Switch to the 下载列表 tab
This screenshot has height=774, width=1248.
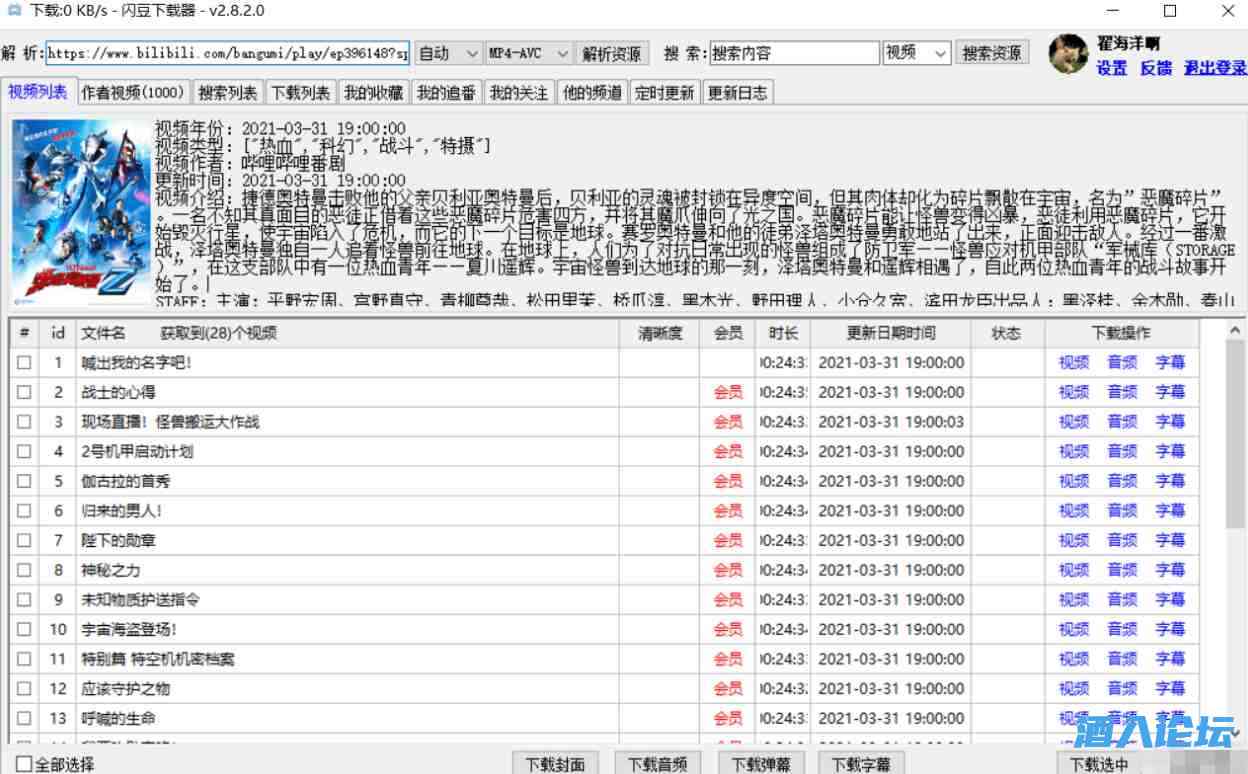pyautogui.click(x=301, y=93)
